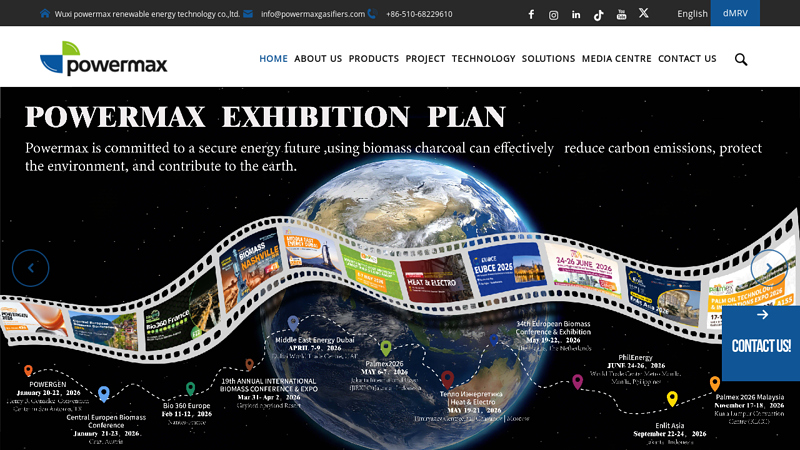Click the Middle East Energy Dubai pin
Screen dimensions: 800x450
pos(293,322)
